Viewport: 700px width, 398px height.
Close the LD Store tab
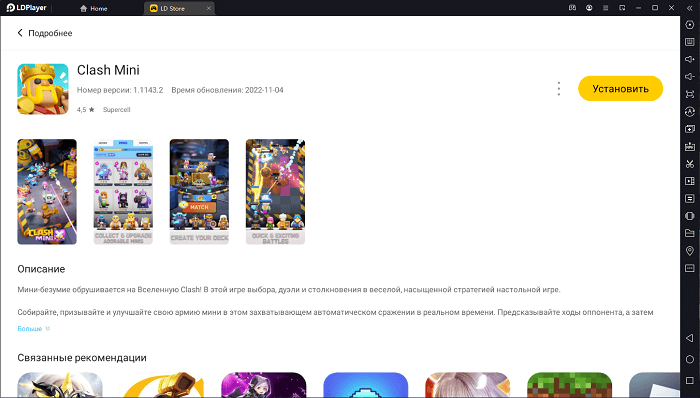pyautogui.click(x=208, y=8)
